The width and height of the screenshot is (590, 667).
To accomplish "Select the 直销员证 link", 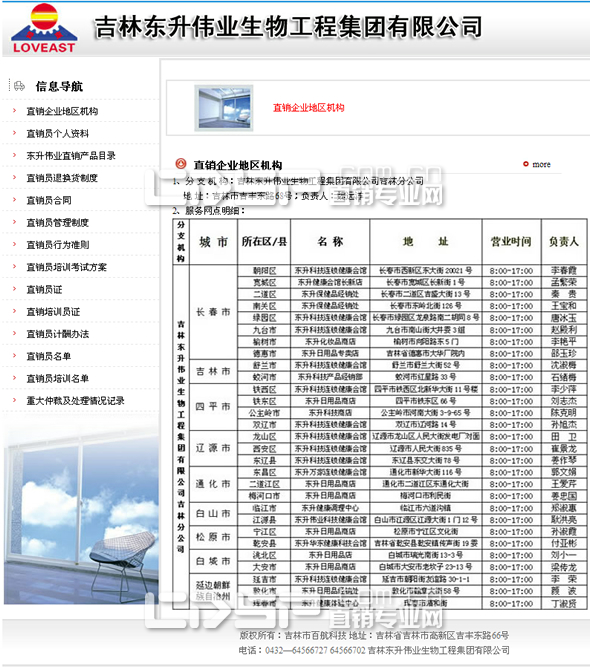I will [44, 289].
